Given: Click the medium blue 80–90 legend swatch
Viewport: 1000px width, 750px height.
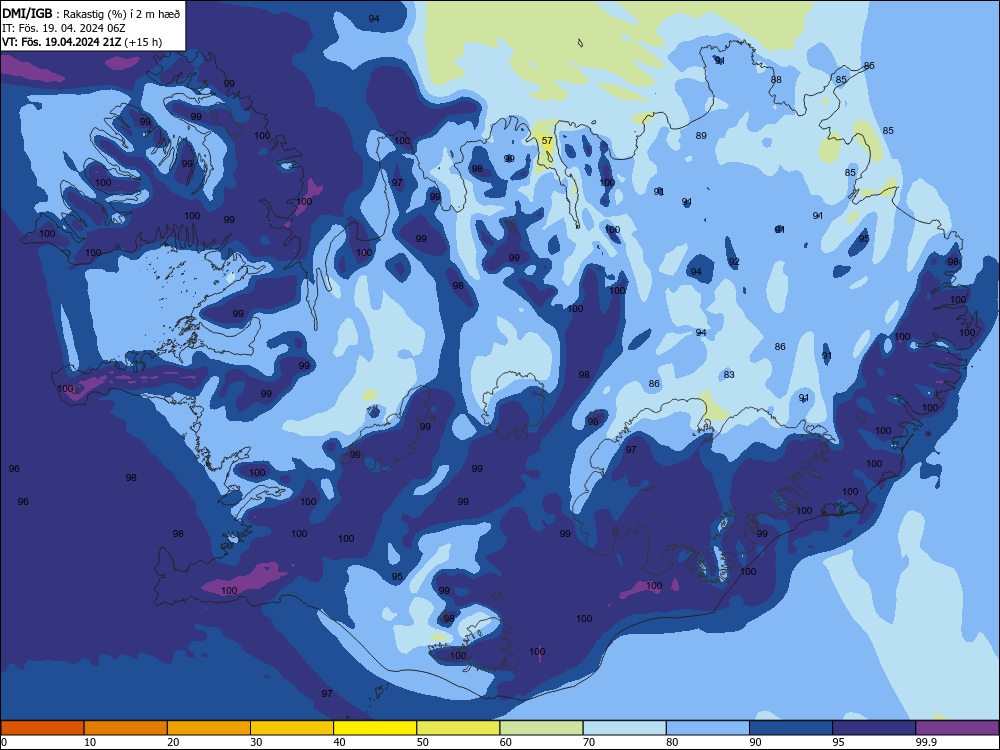Looking at the screenshot, I should pos(708,728).
